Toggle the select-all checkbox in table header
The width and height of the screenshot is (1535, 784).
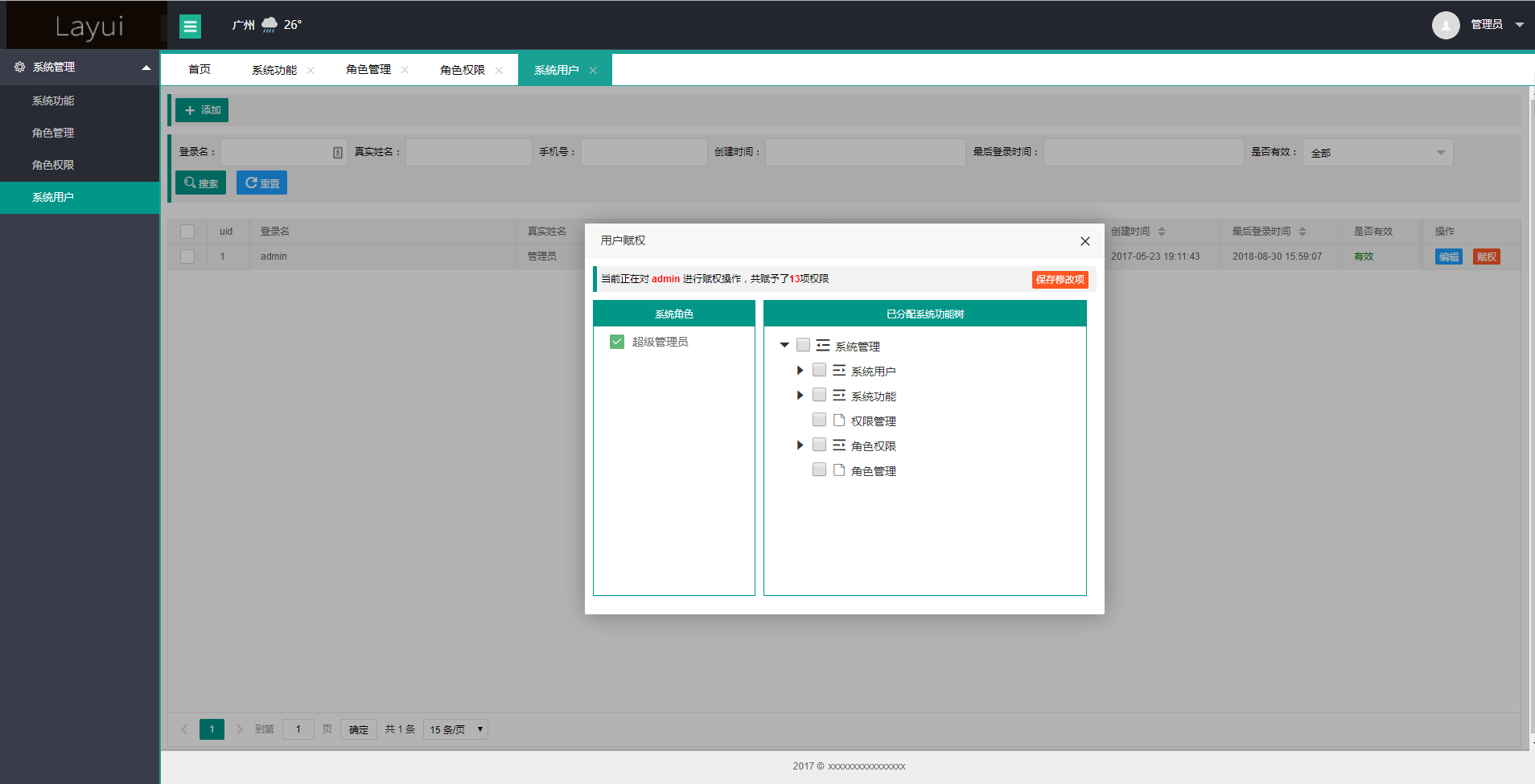point(187,232)
